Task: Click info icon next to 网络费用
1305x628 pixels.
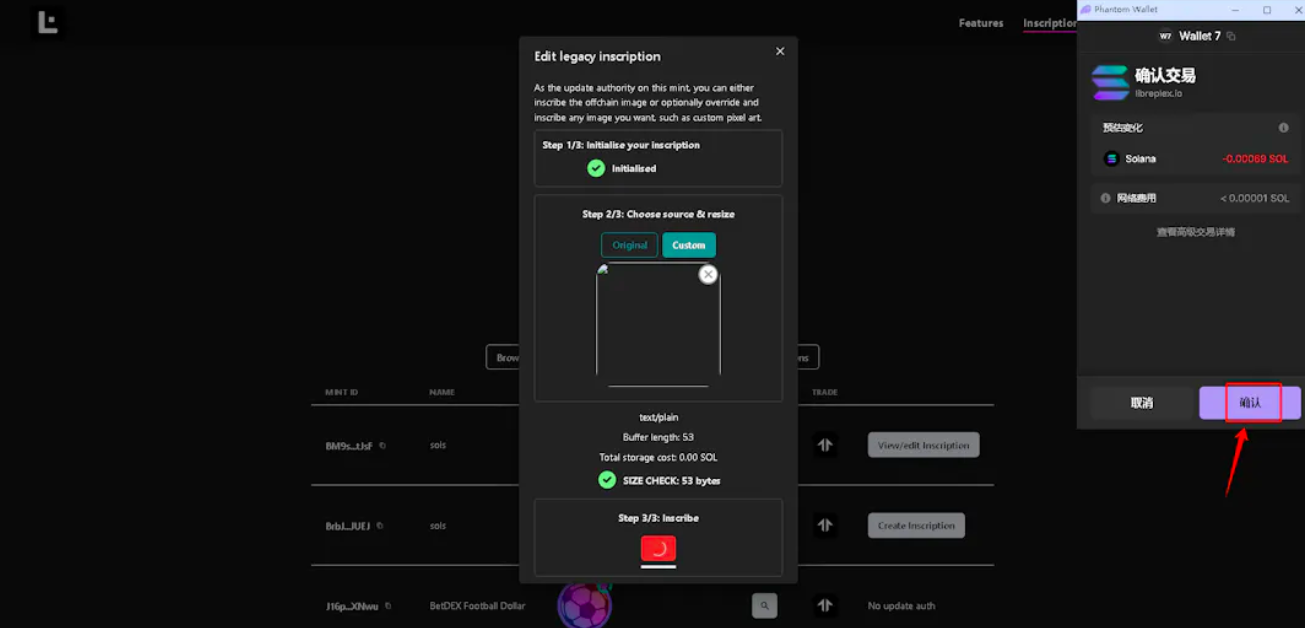Action: [1105, 198]
